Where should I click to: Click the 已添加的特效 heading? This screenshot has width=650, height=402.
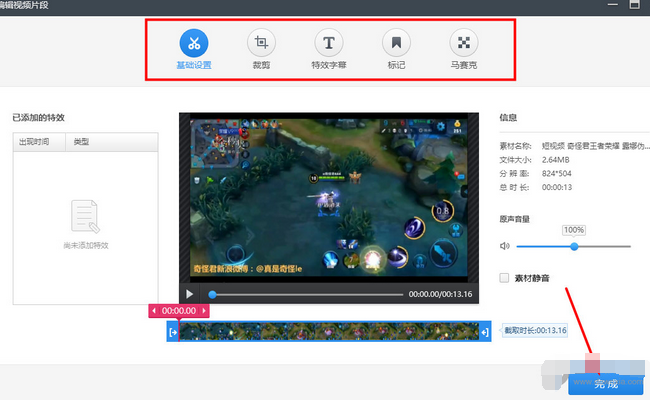pos(39,118)
